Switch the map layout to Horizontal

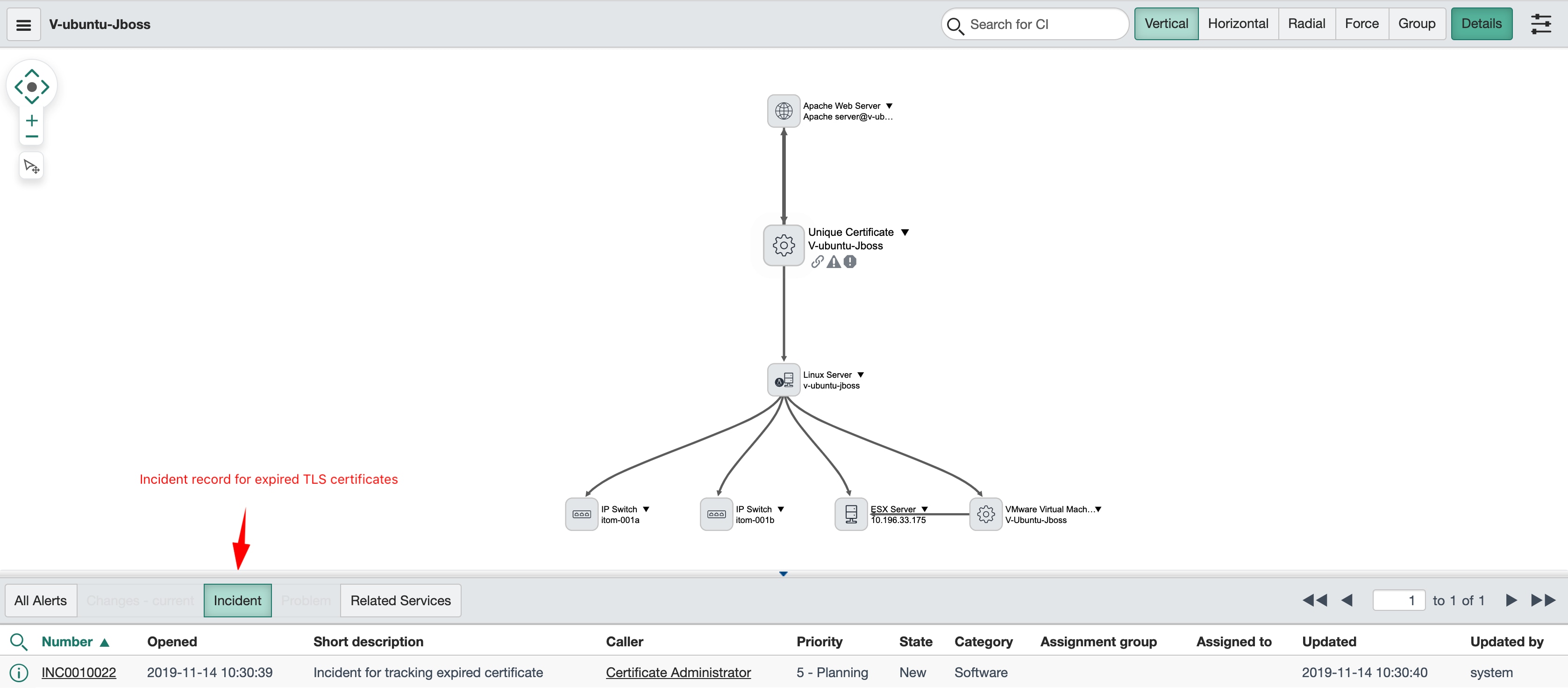[x=1239, y=23]
